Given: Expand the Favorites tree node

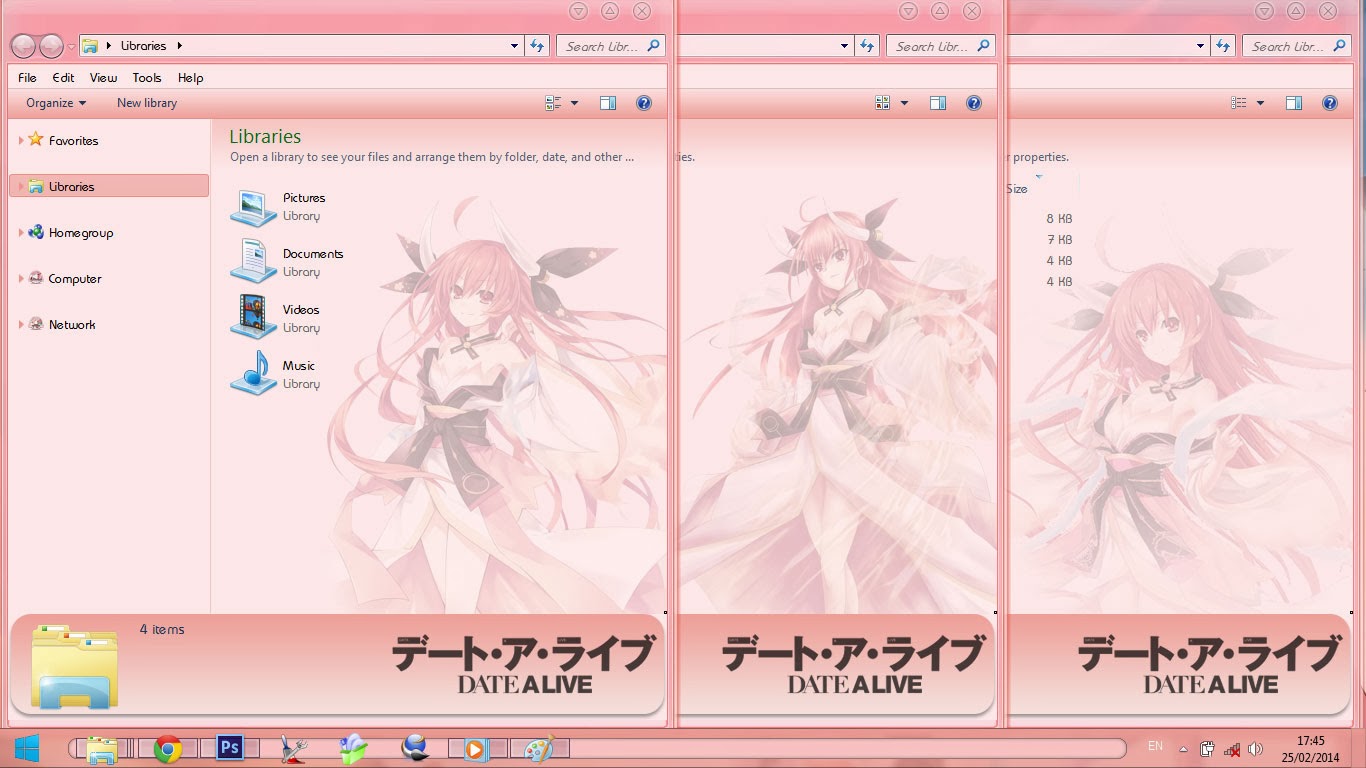Looking at the screenshot, I should 21,140.
